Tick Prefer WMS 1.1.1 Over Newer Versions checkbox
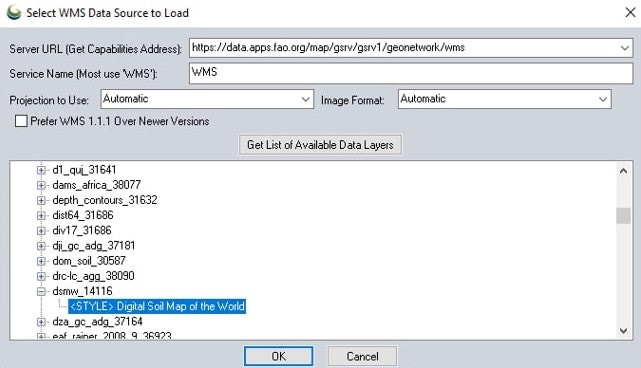The width and height of the screenshot is (641, 368). pos(21,121)
